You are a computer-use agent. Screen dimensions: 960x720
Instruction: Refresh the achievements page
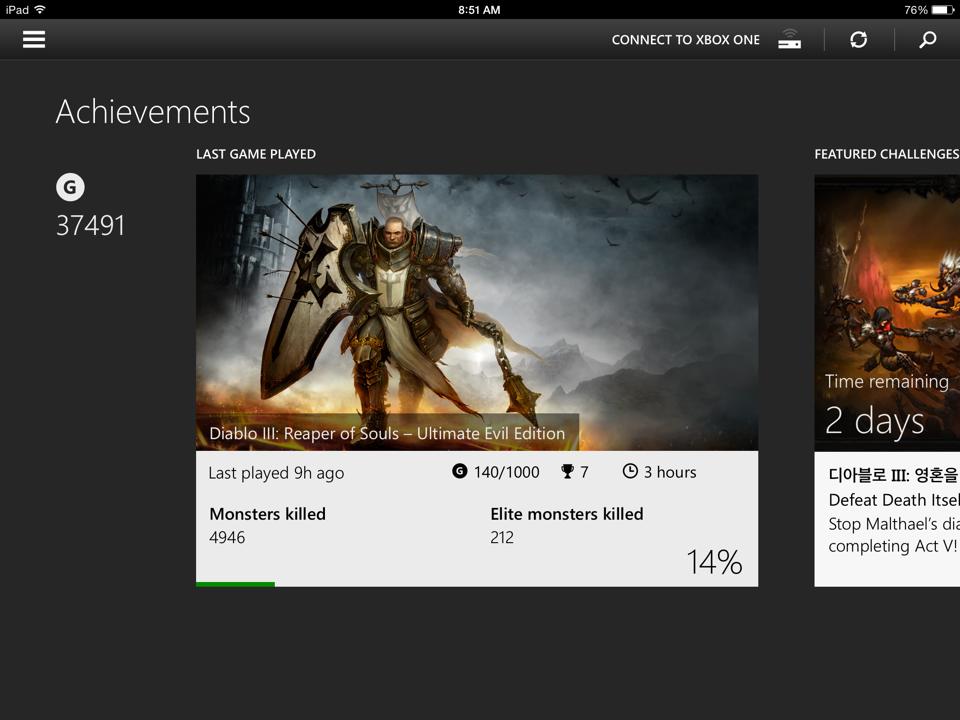coord(858,39)
